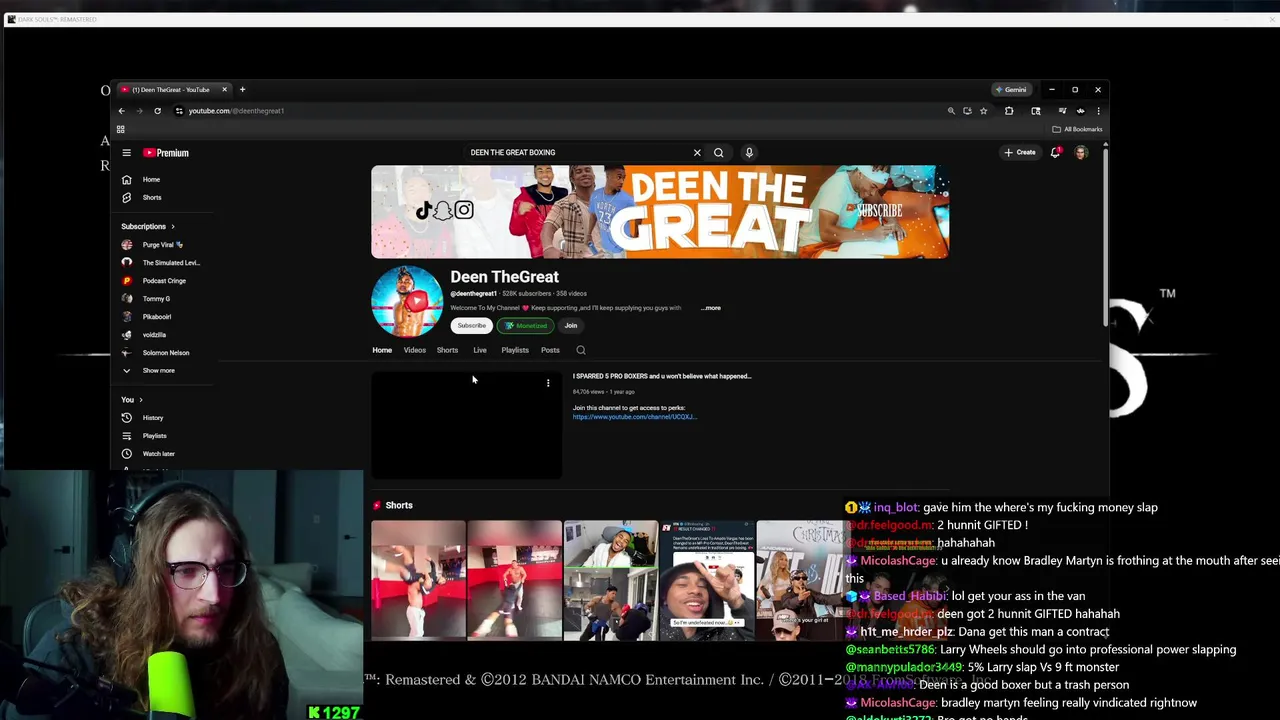This screenshot has width=1280, height=720.
Task: Clear the search box with the X icon
Action: (x=697, y=153)
